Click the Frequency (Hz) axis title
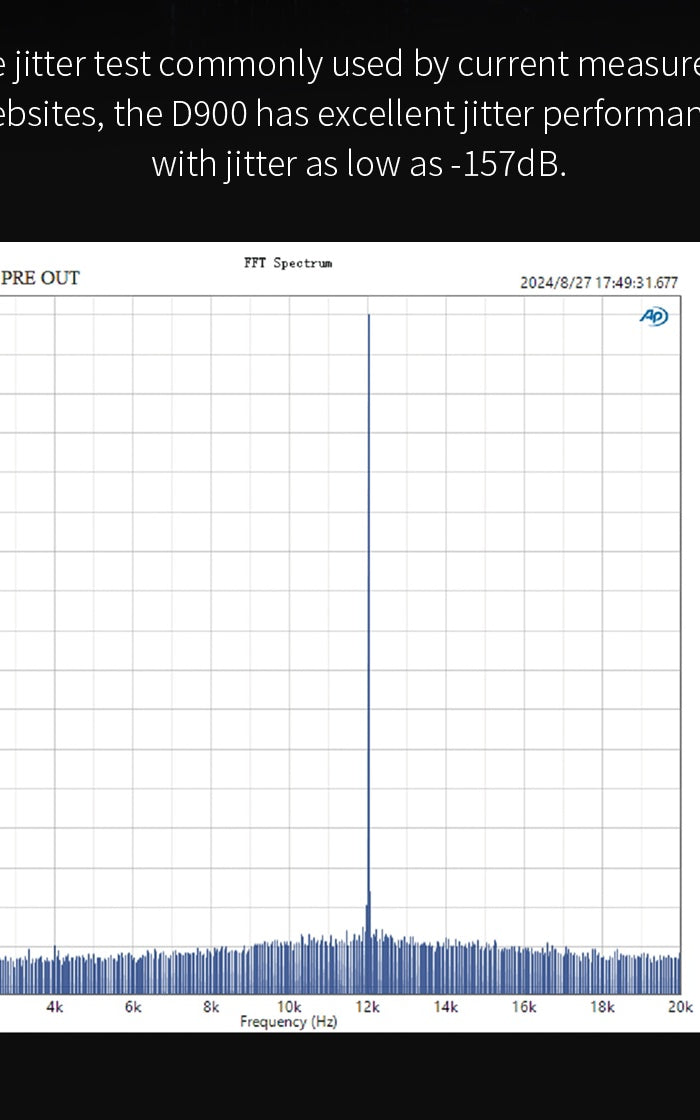The height and width of the screenshot is (1120, 700). click(288, 1022)
